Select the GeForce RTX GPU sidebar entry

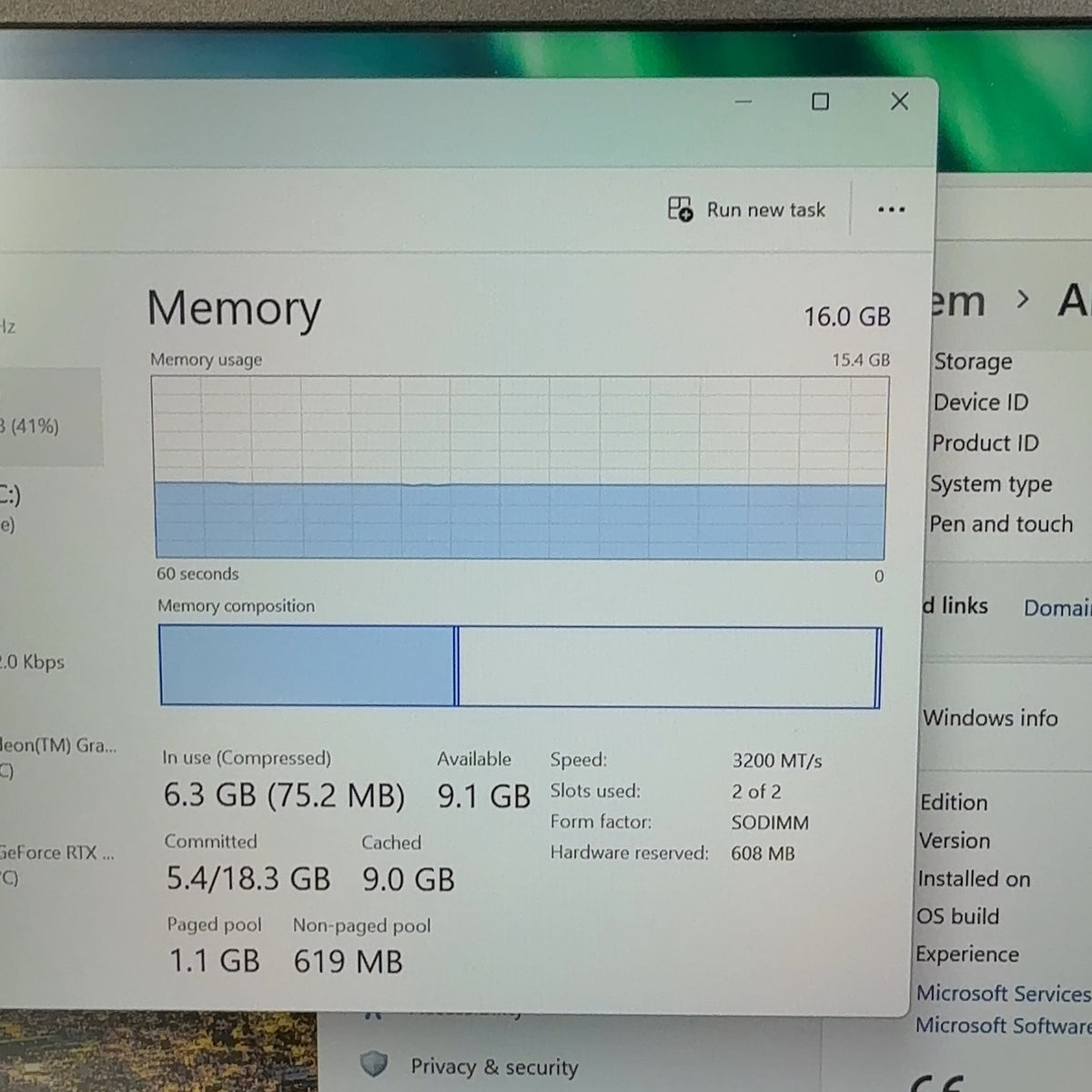(x=57, y=864)
